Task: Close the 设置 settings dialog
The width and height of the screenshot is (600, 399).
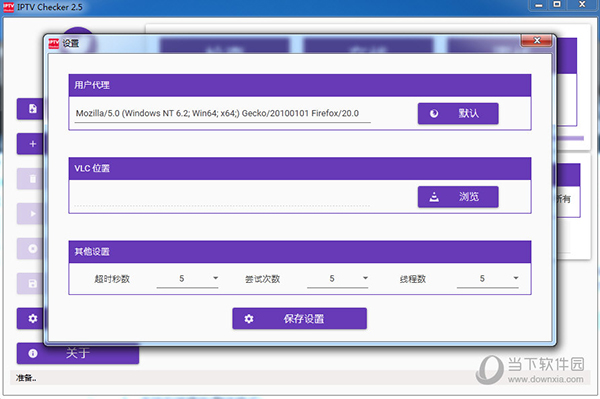Action: tap(536, 40)
